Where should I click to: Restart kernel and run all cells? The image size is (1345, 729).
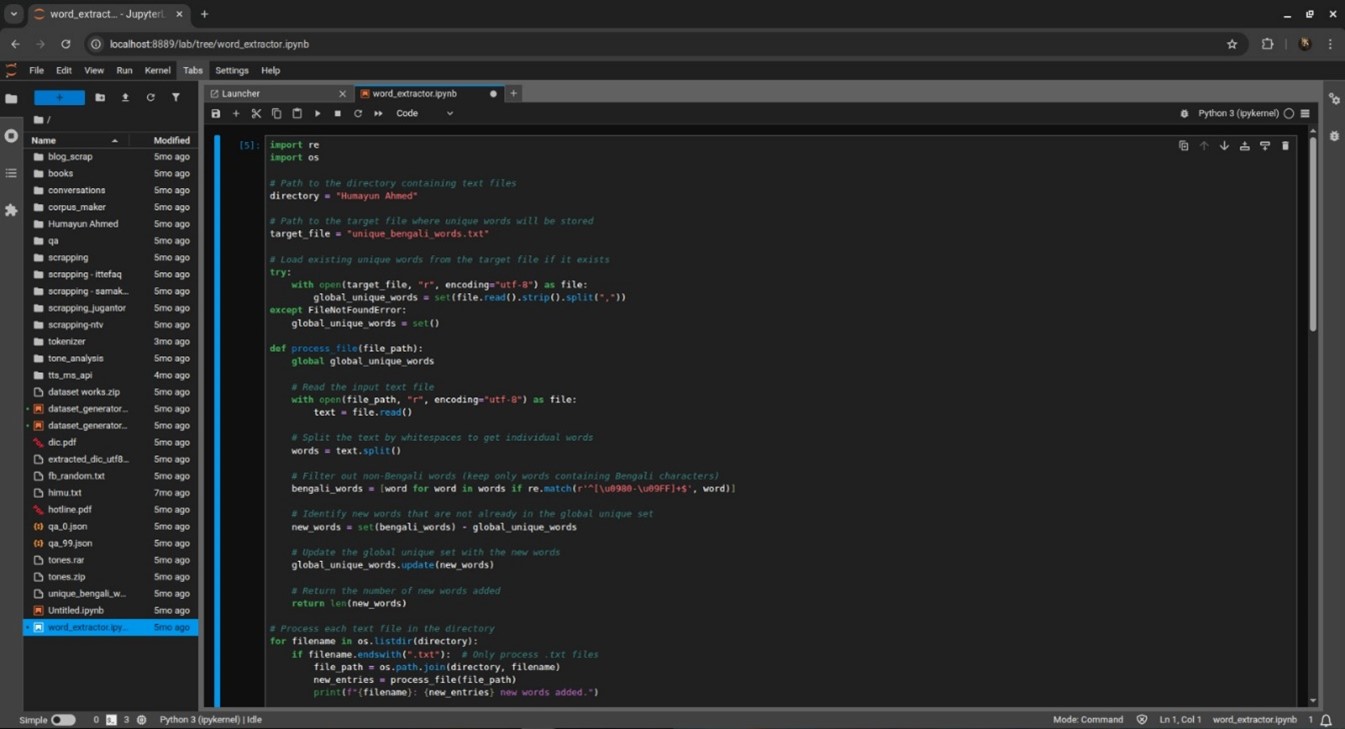378,114
